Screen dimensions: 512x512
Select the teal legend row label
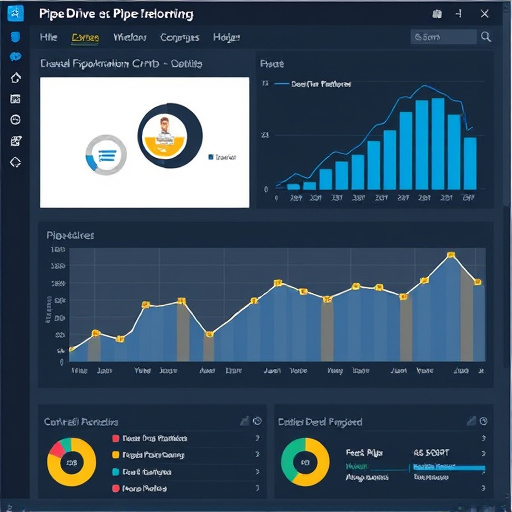coord(147,472)
